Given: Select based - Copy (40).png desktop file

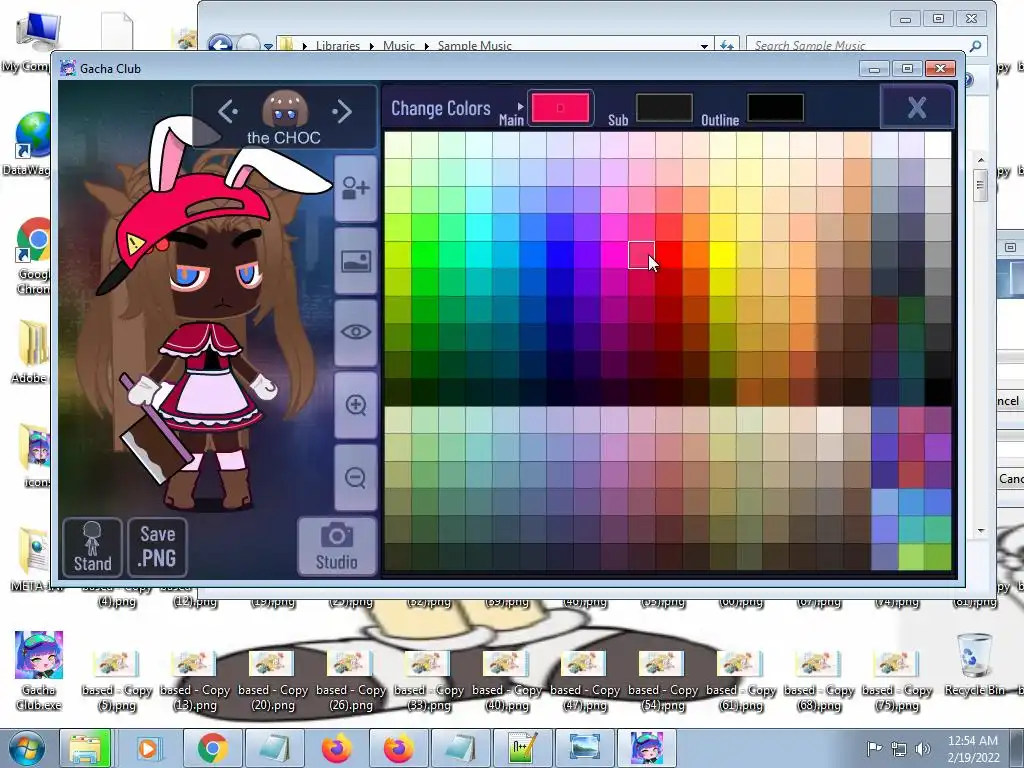Looking at the screenshot, I should point(507,680).
